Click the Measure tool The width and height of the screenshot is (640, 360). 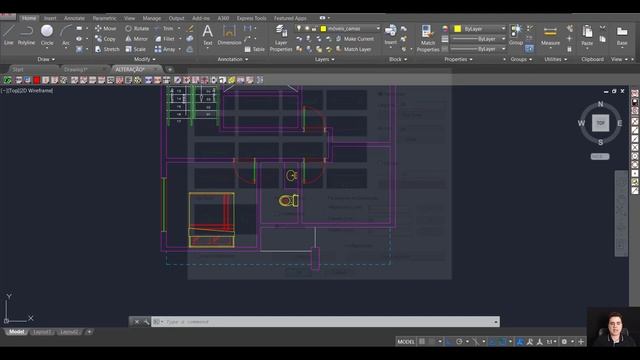550,35
